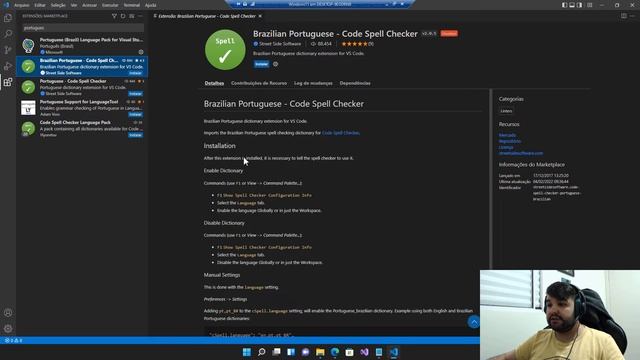Open the Run and Debug view
The image size is (640, 360).
click(8, 66)
